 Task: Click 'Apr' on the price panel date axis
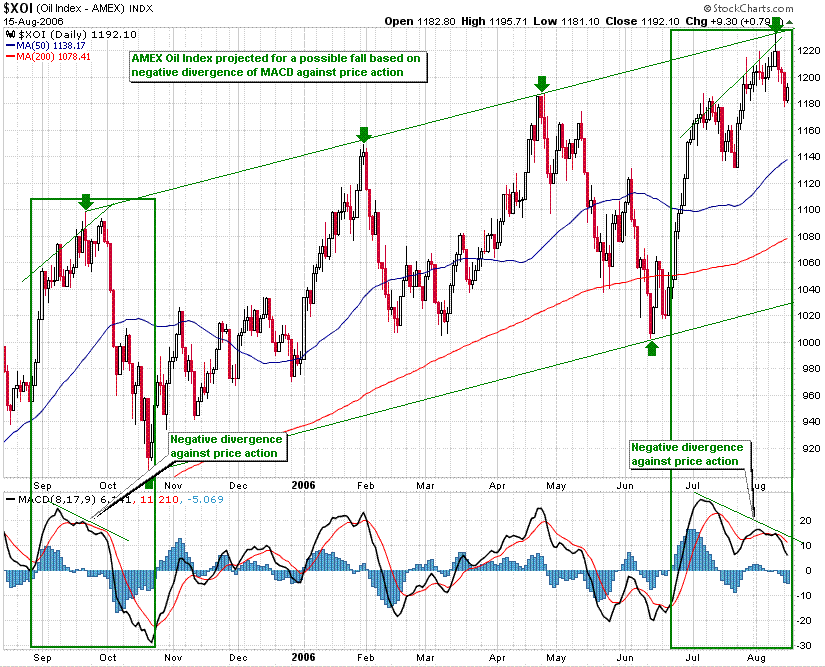pos(497,485)
